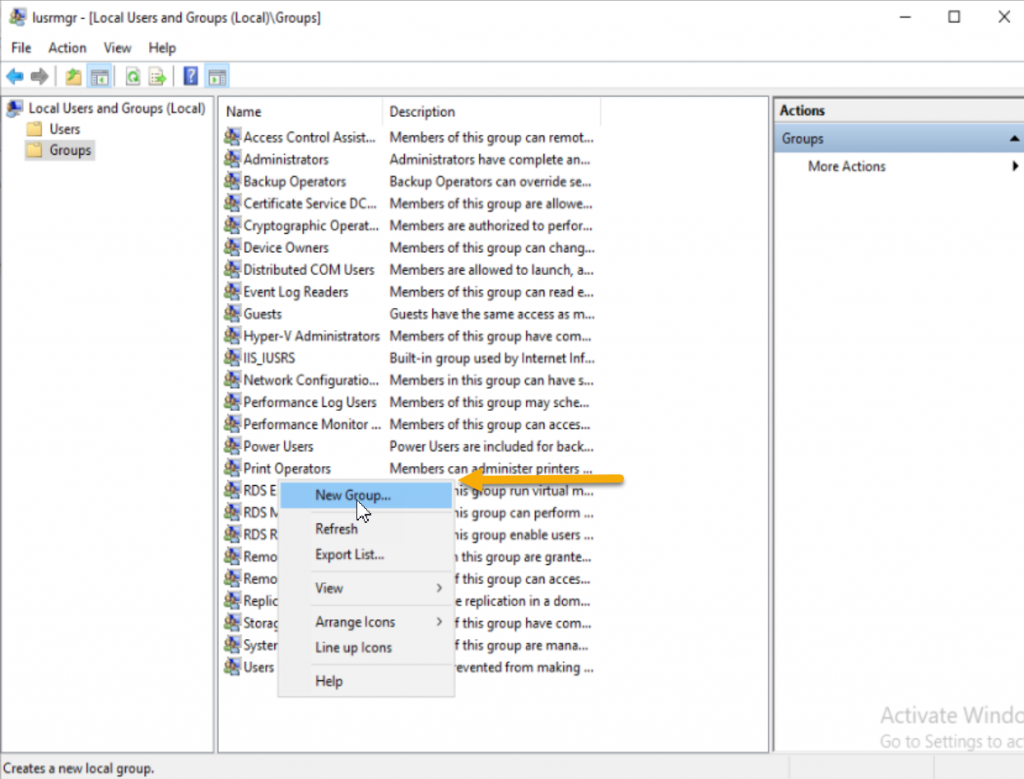Toggle the Show/Hide Action Pane toolbar button
This screenshot has width=1024, height=779.
218,76
